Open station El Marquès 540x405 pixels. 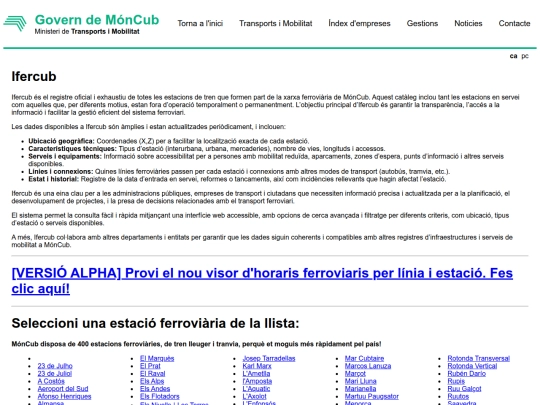pyautogui.click(x=157, y=358)
